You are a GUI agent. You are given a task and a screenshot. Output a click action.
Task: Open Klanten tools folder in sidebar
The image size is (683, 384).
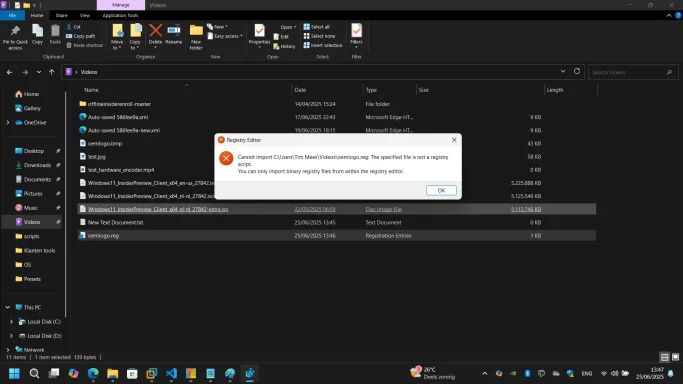click(39, 250)
